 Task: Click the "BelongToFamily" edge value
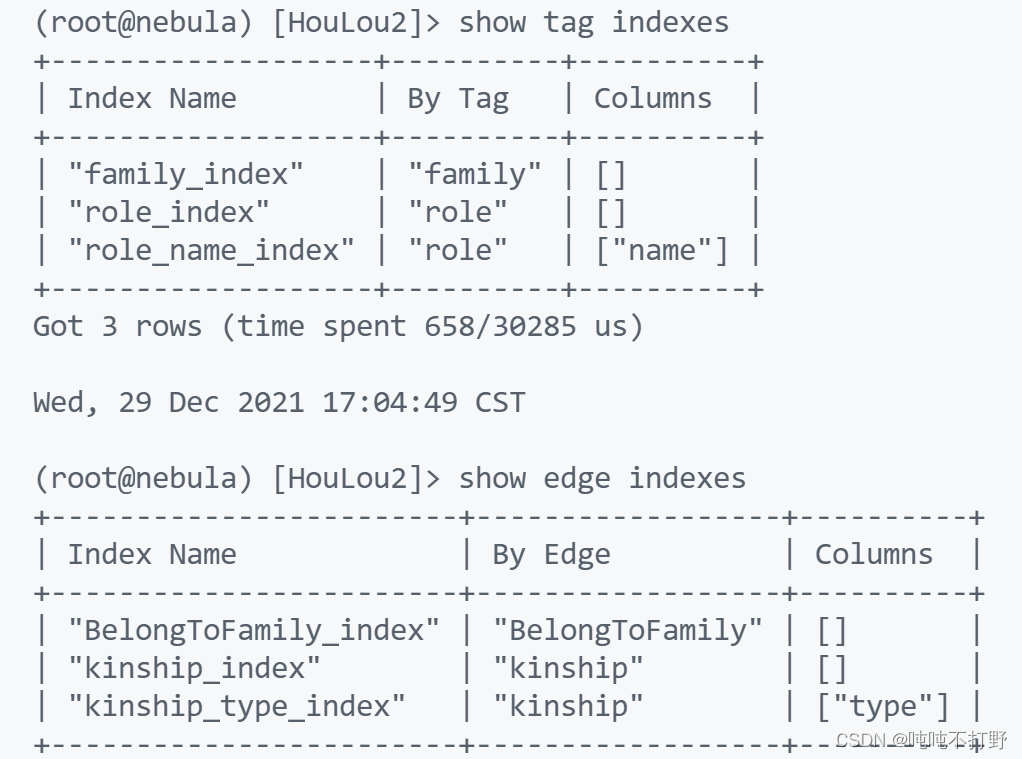click(628, 630)
